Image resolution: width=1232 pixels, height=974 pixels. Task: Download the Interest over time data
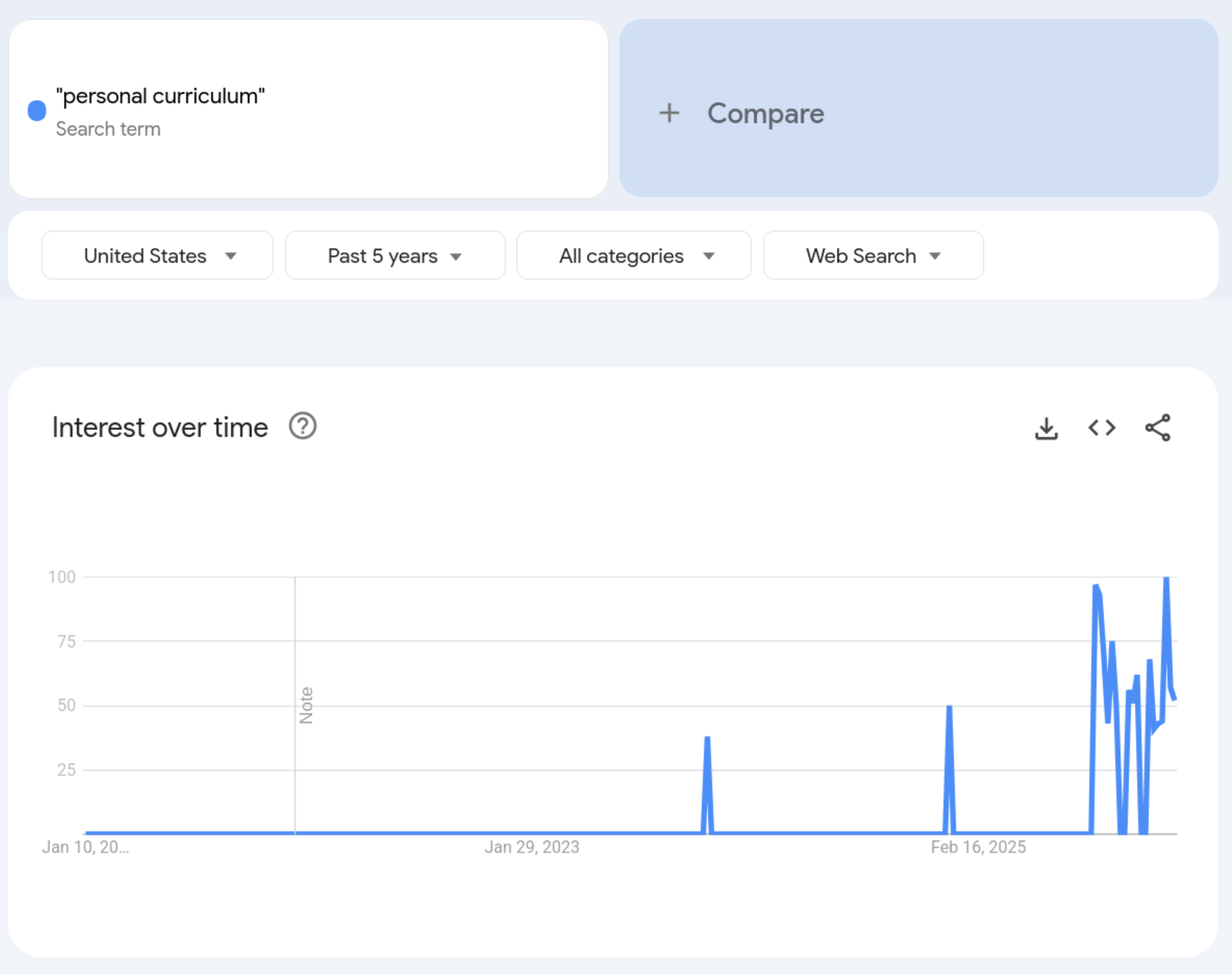(1046, 428)
